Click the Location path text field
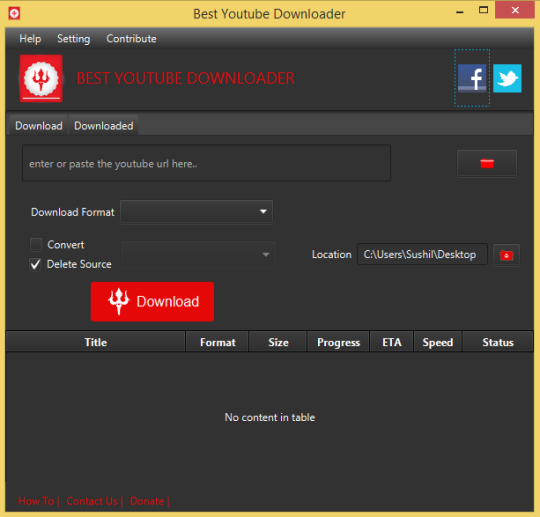The width and height of the screenshot is (540, 517). coord(422,255)
